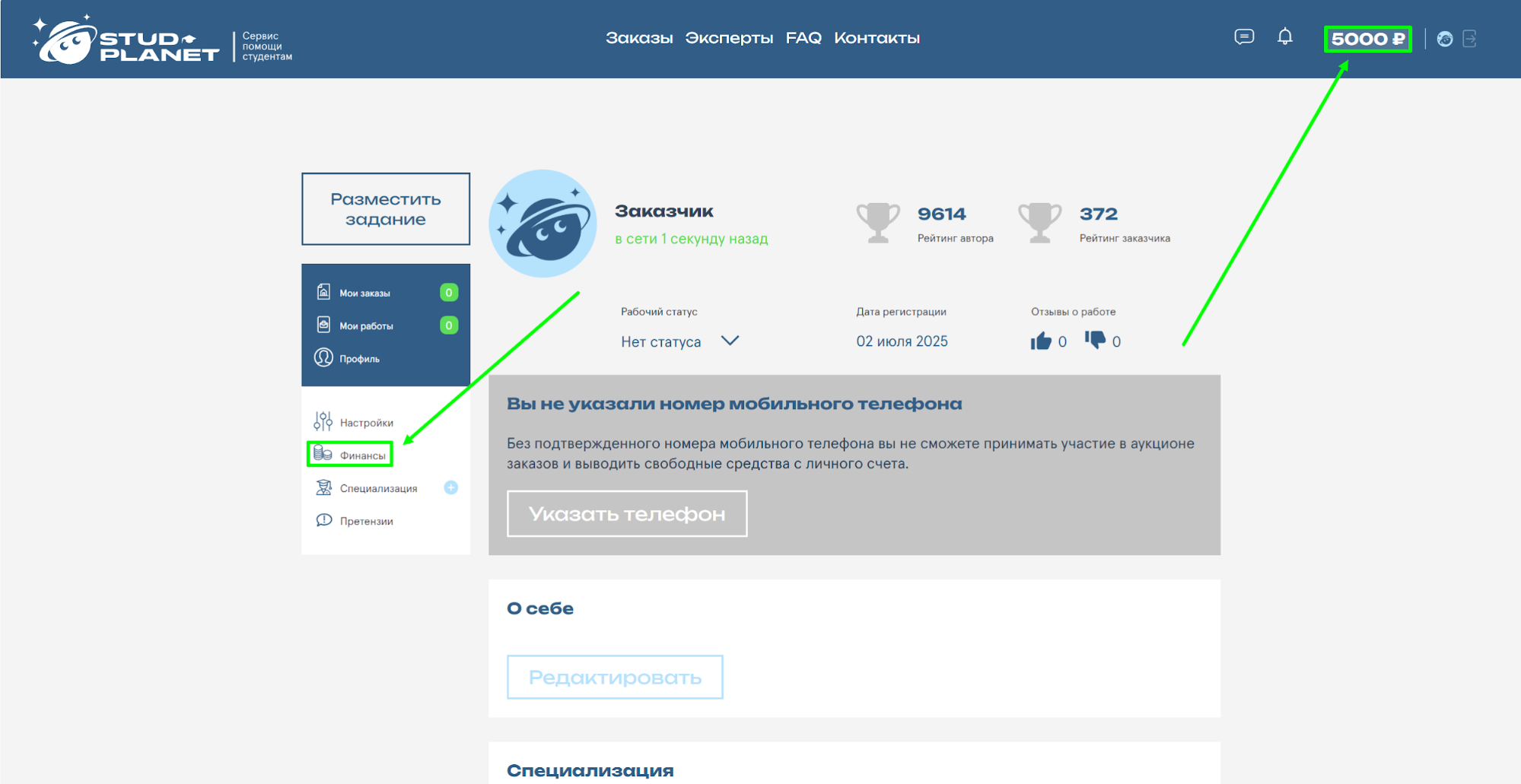This screenshot has height=784, width=1521.
Task: Click the Рейтинг автора trophy icon
Action: [878, 223]
